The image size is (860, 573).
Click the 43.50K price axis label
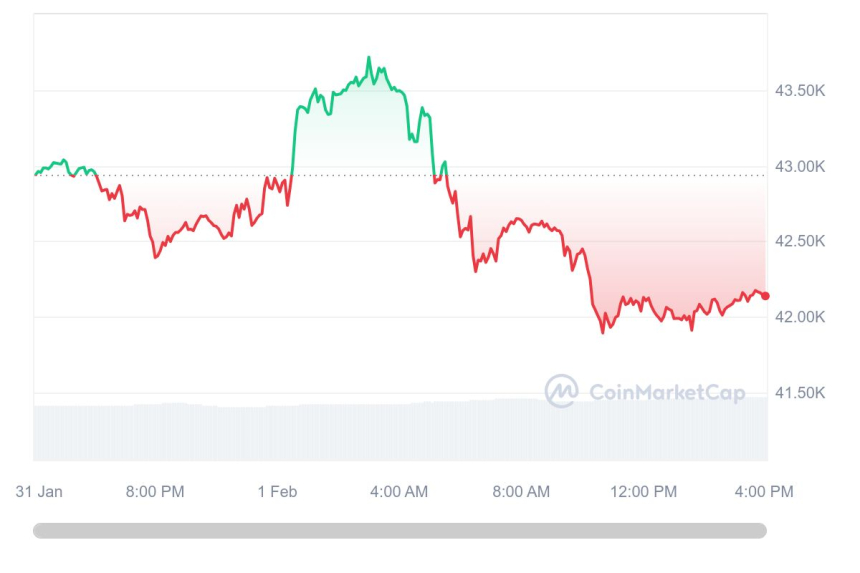point(800,91)
